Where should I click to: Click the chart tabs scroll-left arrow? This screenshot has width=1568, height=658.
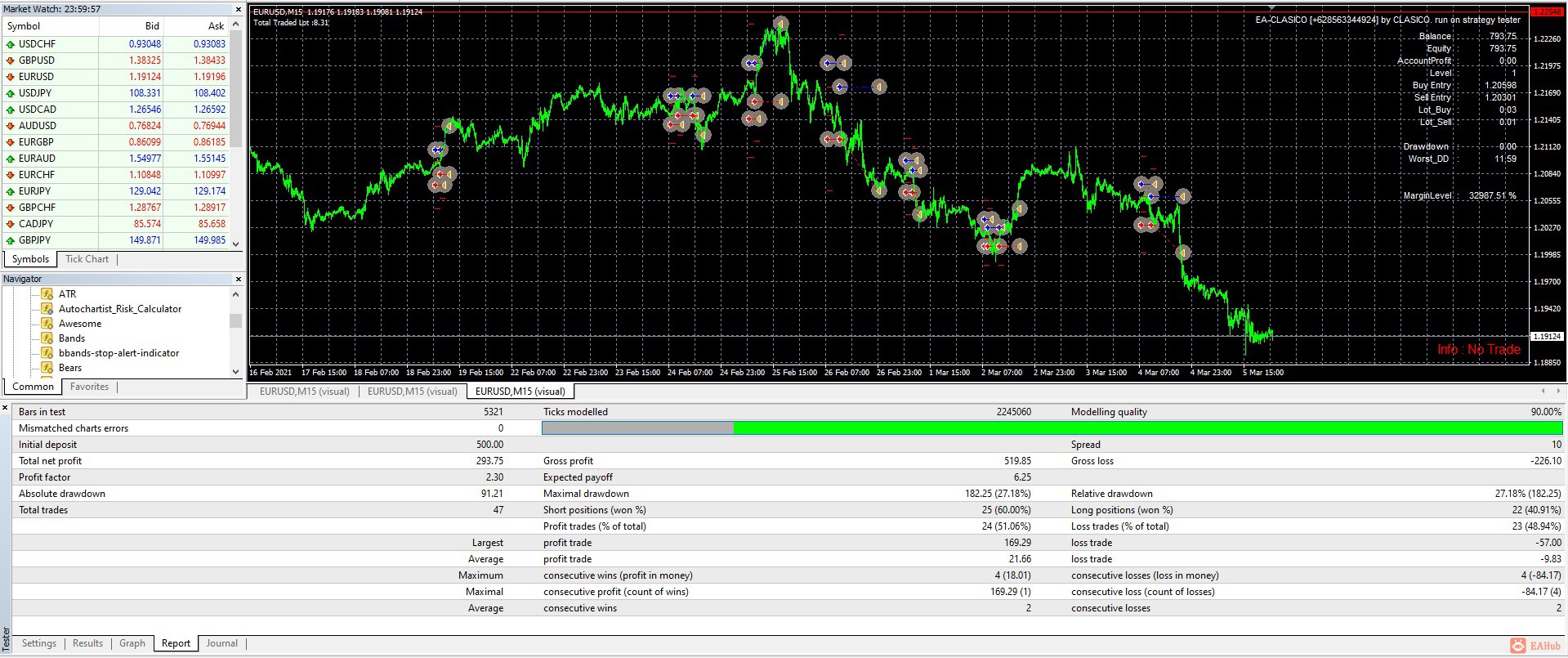coord(1543,391)
